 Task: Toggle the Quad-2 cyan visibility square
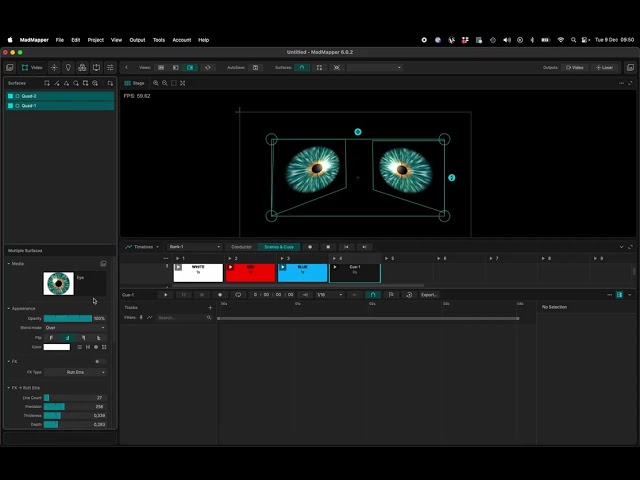[11, 96]
